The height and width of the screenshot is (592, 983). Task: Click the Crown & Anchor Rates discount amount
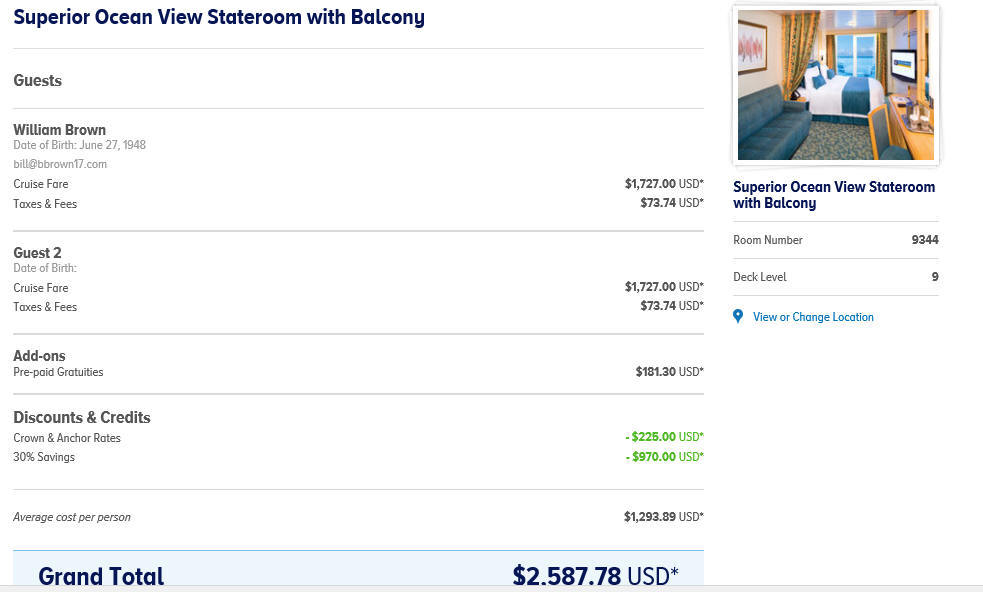(x=665, y=436)
